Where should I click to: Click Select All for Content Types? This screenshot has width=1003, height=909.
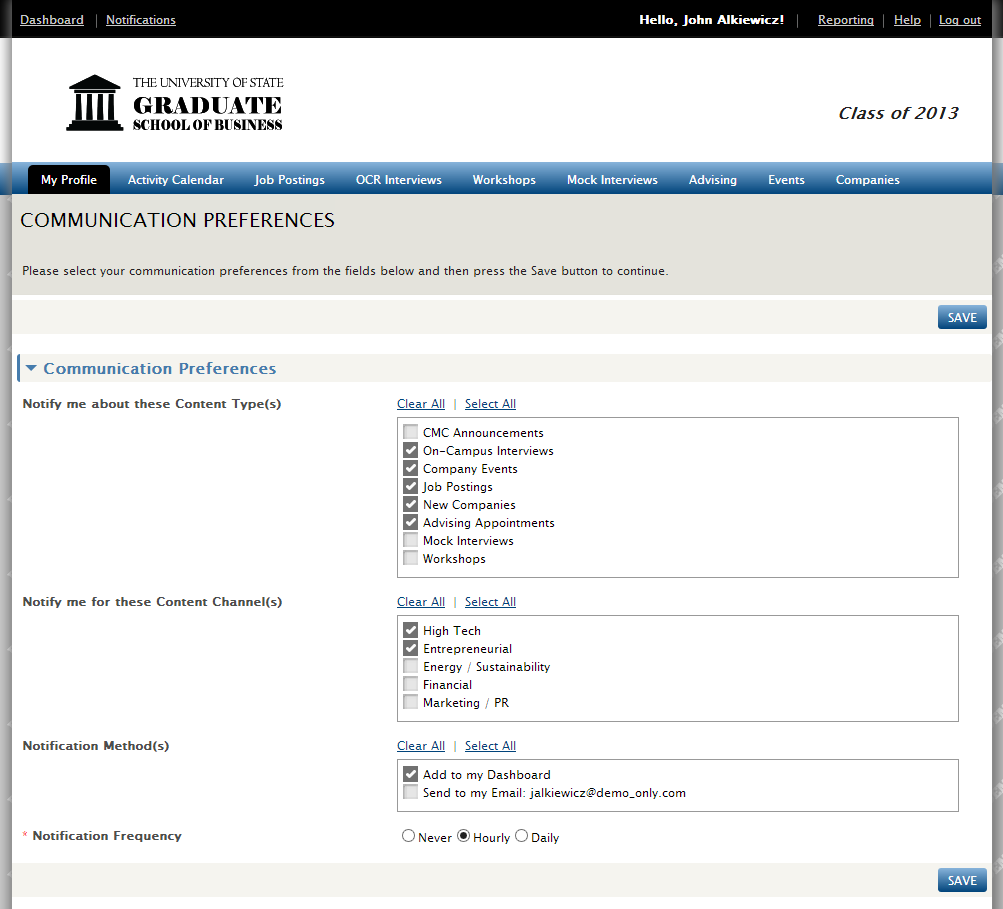pyautogui.click(x=490, y=404)
